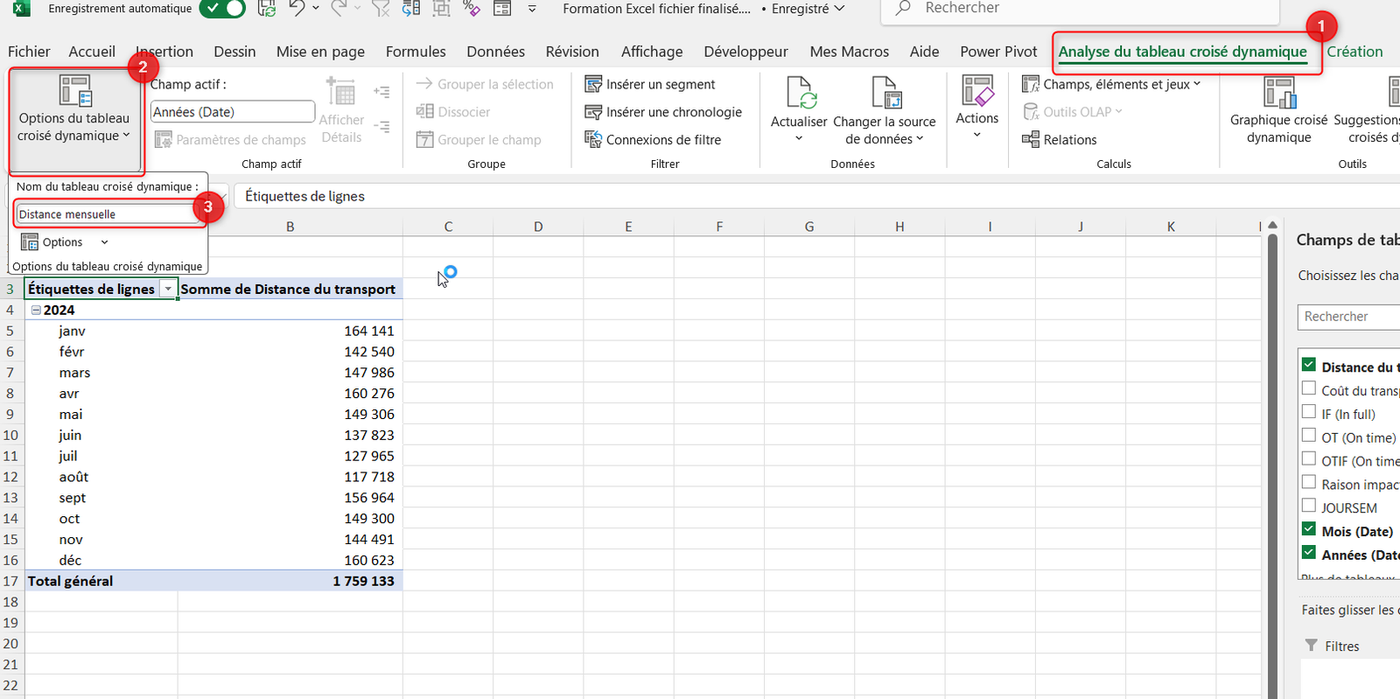Open the Fichier tab
The image size is (1400, 699).
click(x=29, y=51)
